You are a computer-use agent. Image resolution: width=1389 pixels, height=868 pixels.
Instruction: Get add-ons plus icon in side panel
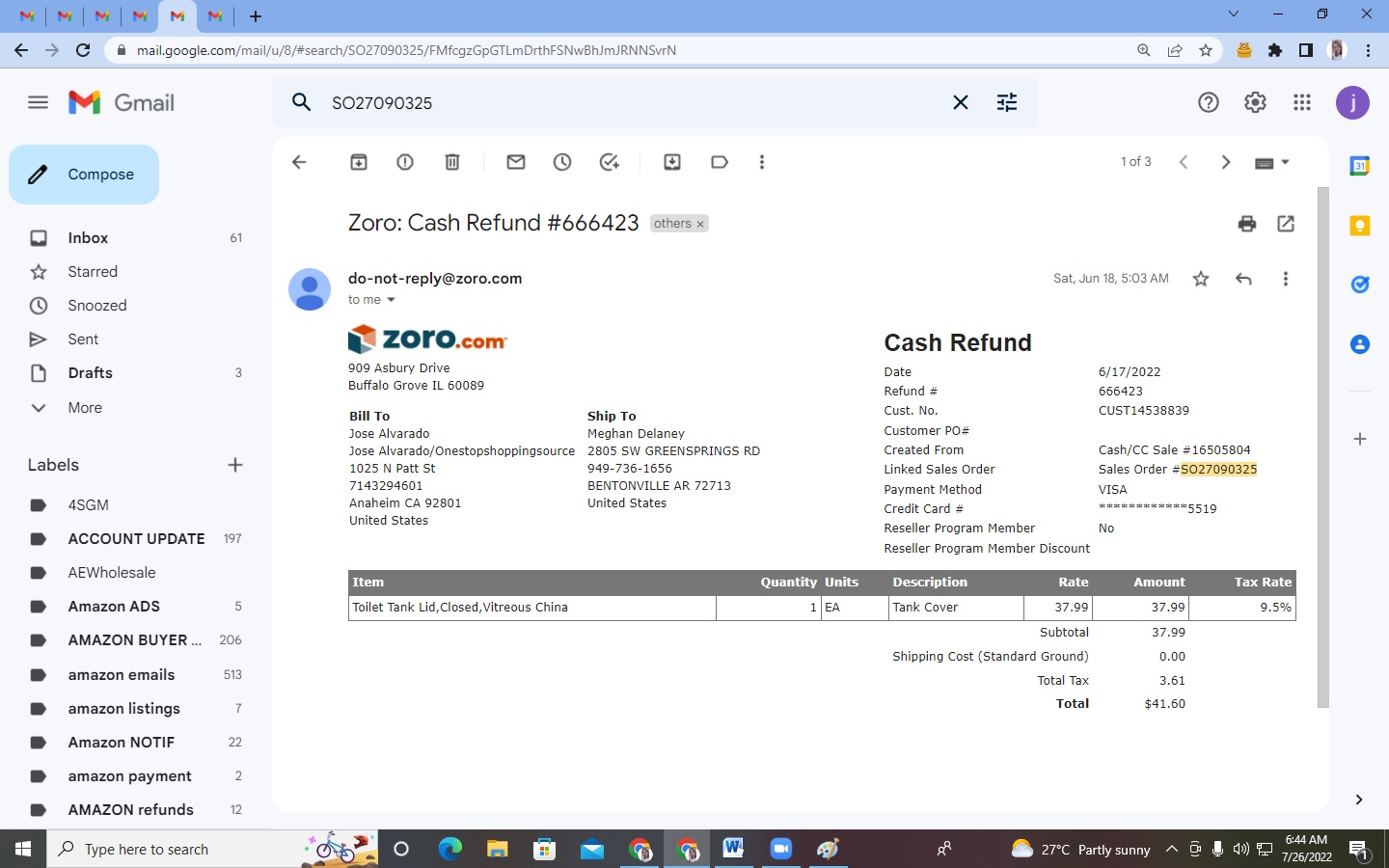(x=1360, y=439)
